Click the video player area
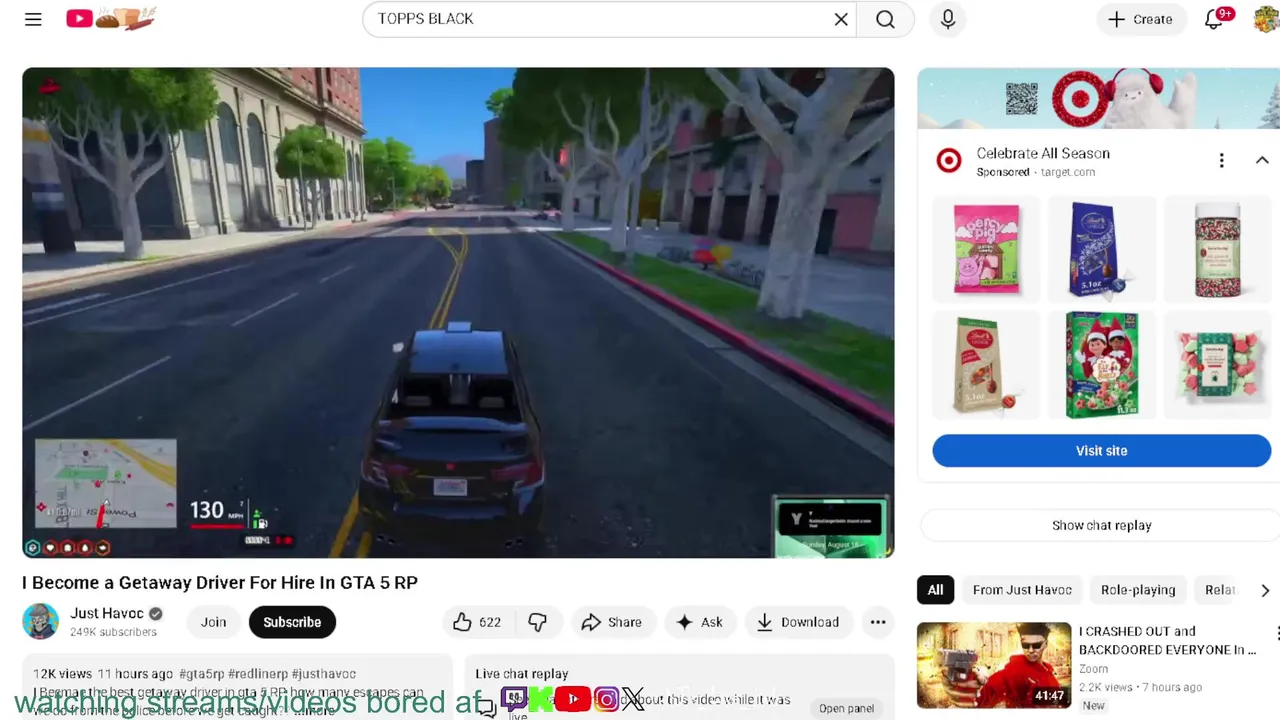Viewport: 1280px width, 720px height. click(x=458, y=312)
